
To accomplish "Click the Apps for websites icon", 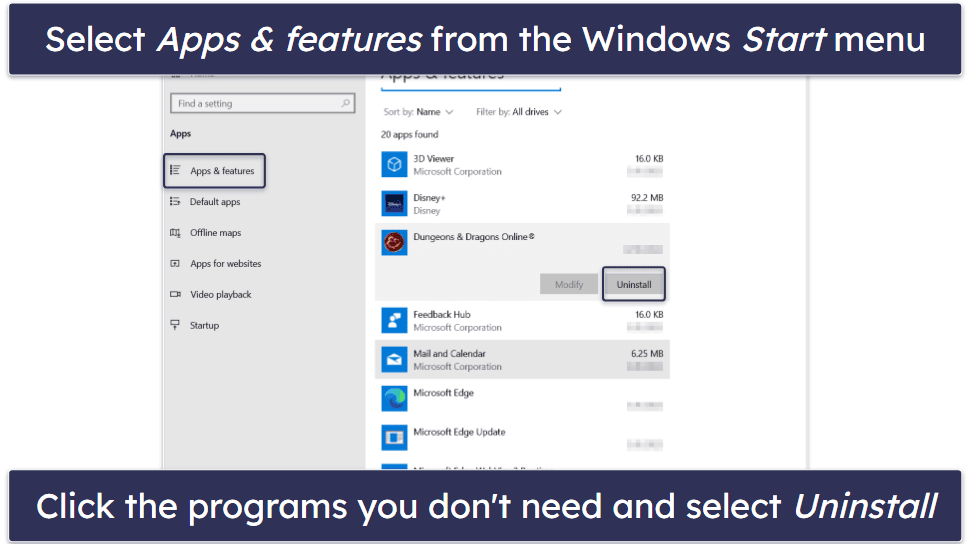I will pyautogui.click(x=175, y=263).
